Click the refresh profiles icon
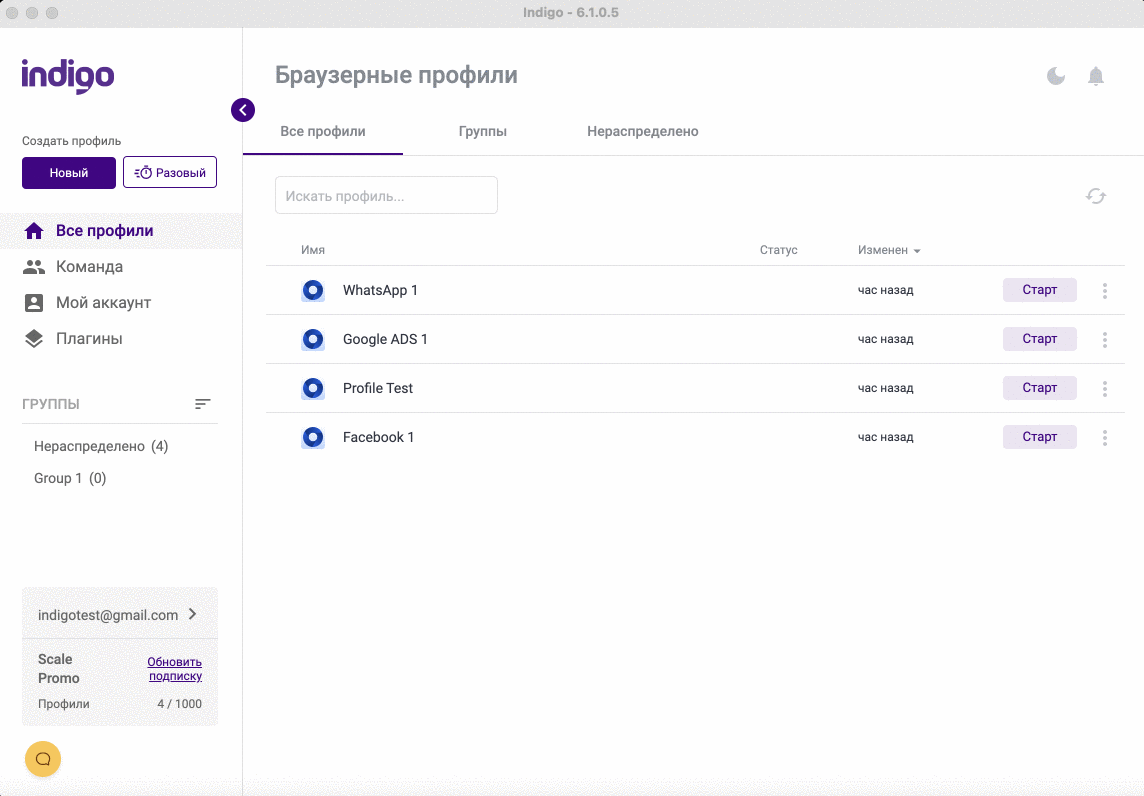The width and height of the screenshot is (1144, 796). 1096,196
